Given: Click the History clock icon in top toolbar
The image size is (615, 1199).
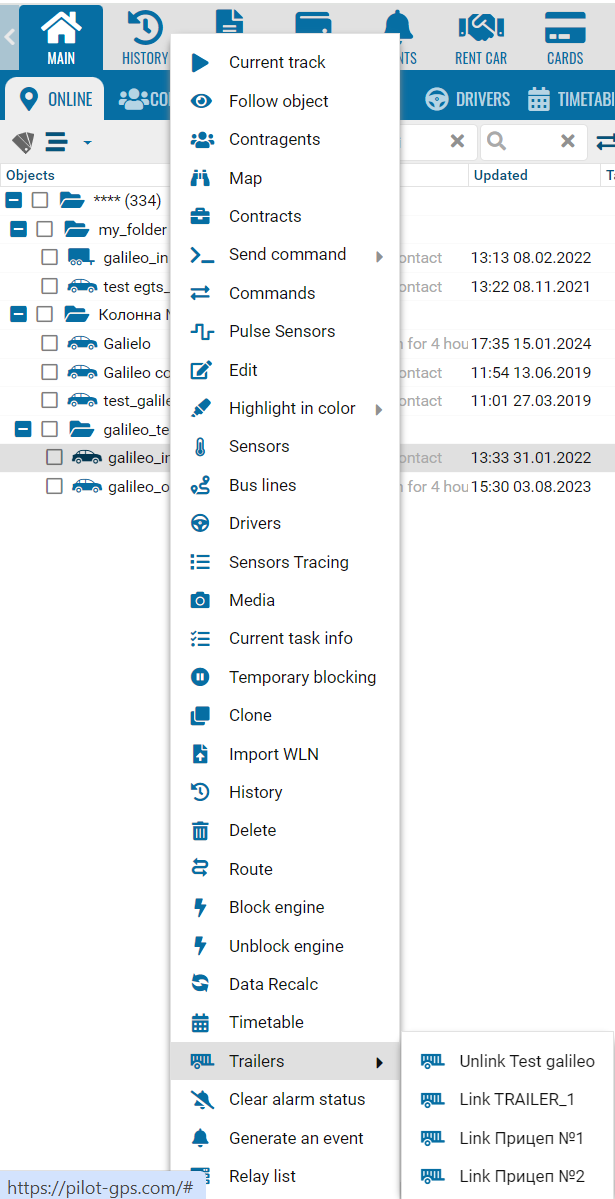Looking at the screenshot, I should pos(145,28).
